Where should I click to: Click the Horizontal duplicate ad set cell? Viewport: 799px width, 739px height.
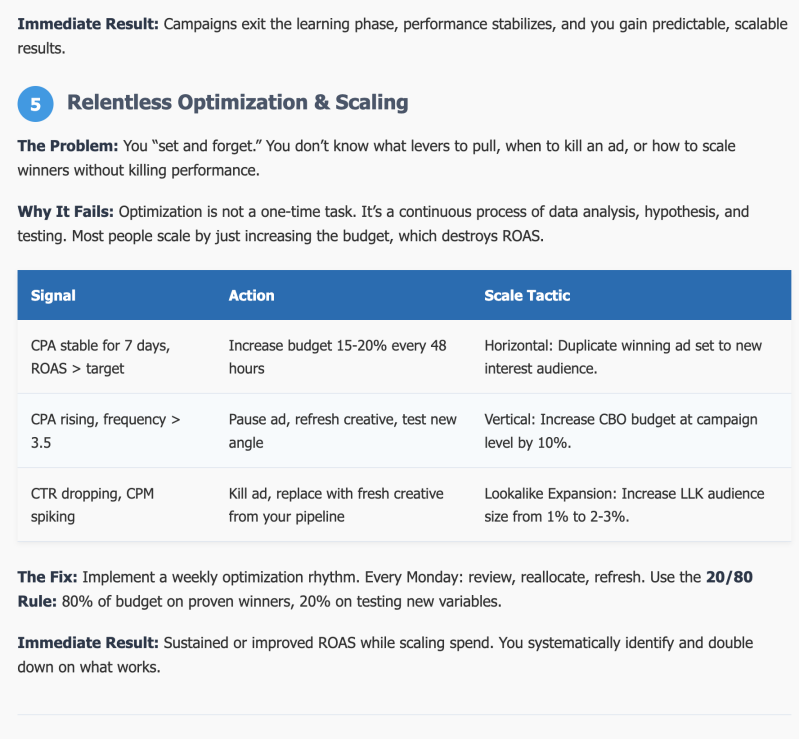pos(622,357)
